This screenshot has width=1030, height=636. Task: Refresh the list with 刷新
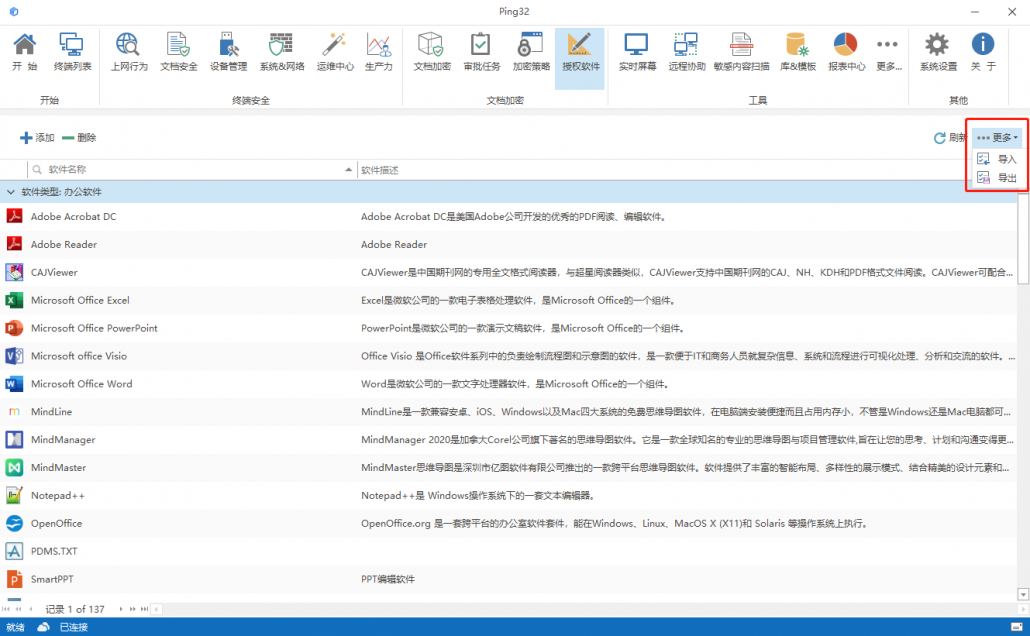(x=950, y=137)
